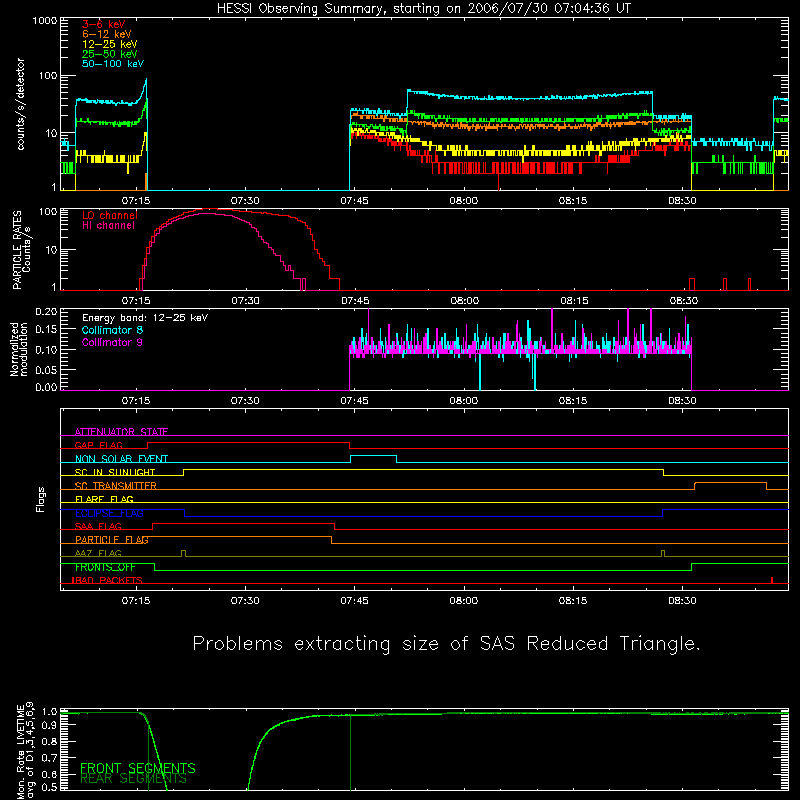This screenshot has width=800, height=800.
Task: Click the 'Energy band: 12-25 keV' label
Action: [145, 318]
